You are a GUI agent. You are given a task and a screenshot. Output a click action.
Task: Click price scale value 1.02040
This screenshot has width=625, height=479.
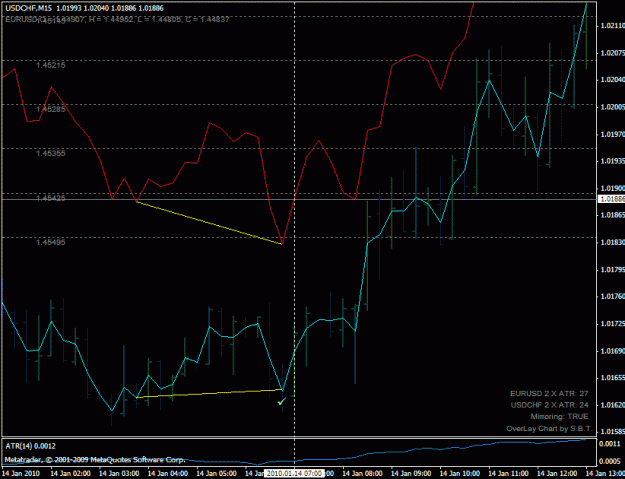612,80
